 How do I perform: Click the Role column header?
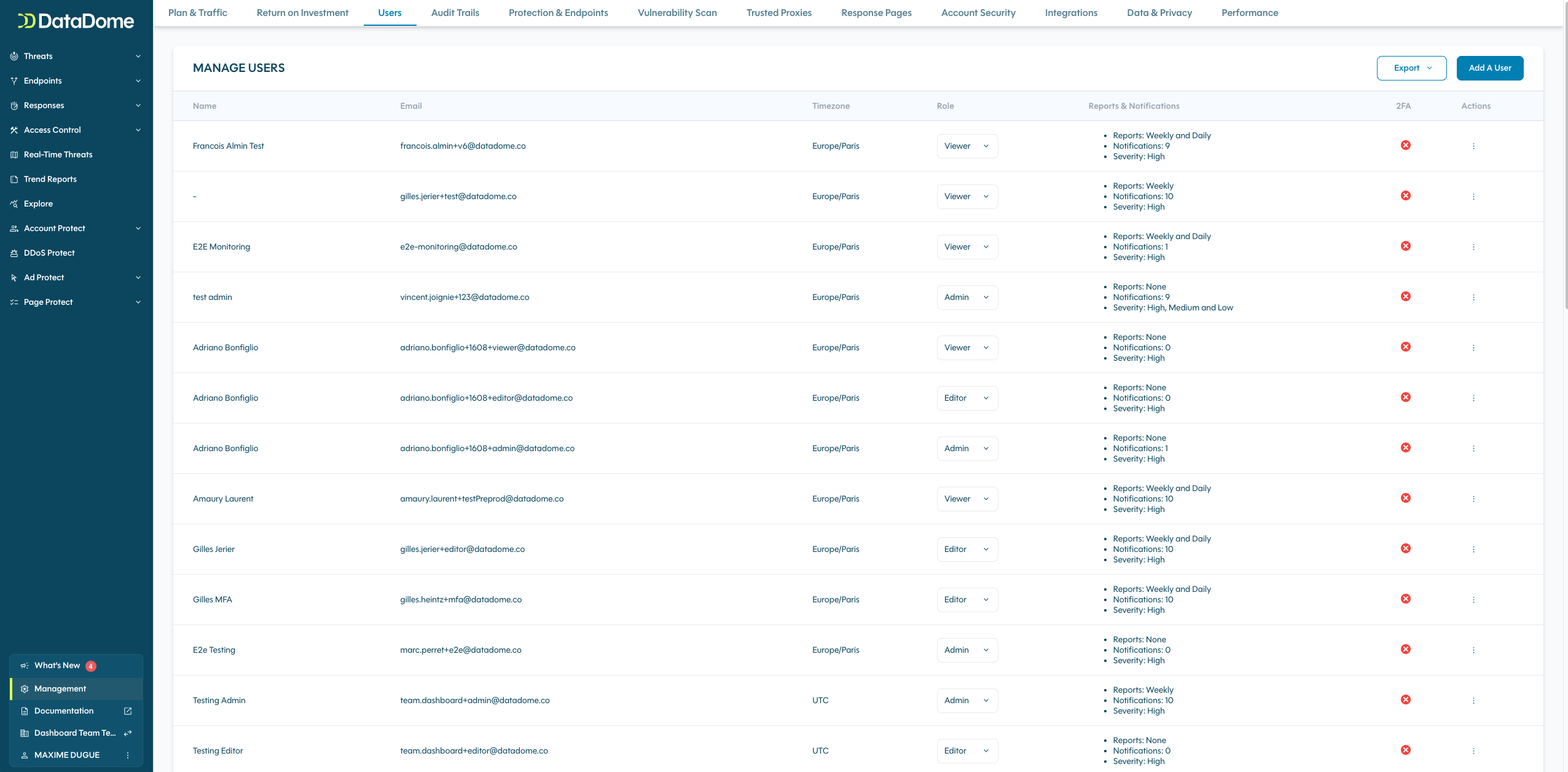945,106
